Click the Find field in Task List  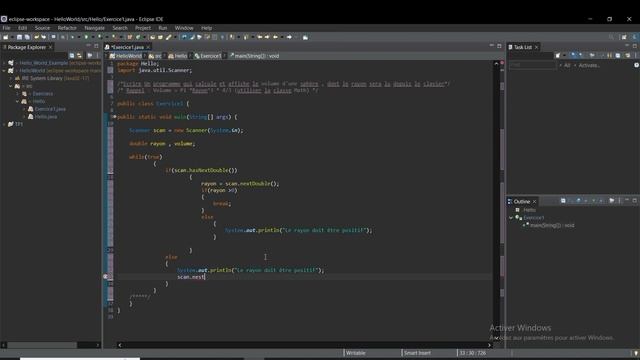pyautogui.click(x=532, y=65)
